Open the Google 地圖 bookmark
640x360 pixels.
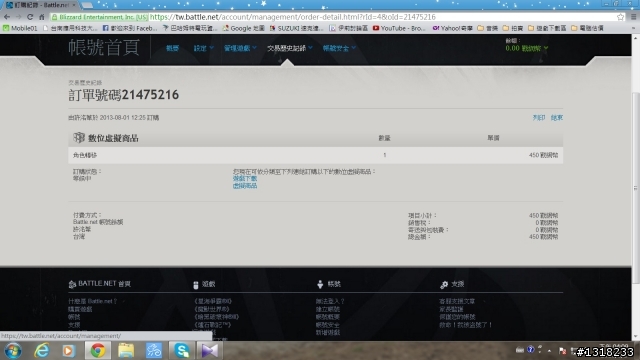(x=244, y=28)
